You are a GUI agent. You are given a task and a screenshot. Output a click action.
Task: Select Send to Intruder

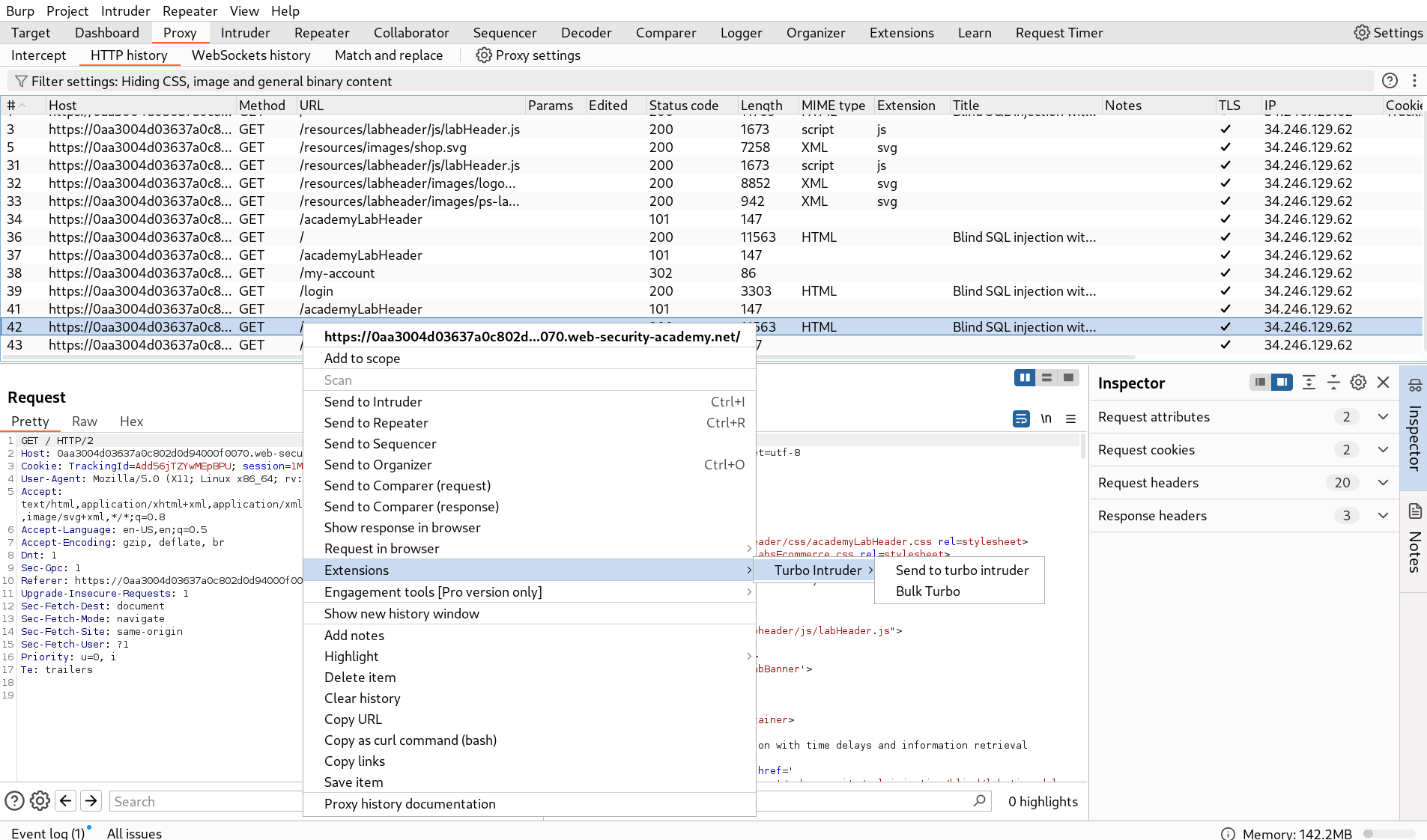click(x=529, y=402)
